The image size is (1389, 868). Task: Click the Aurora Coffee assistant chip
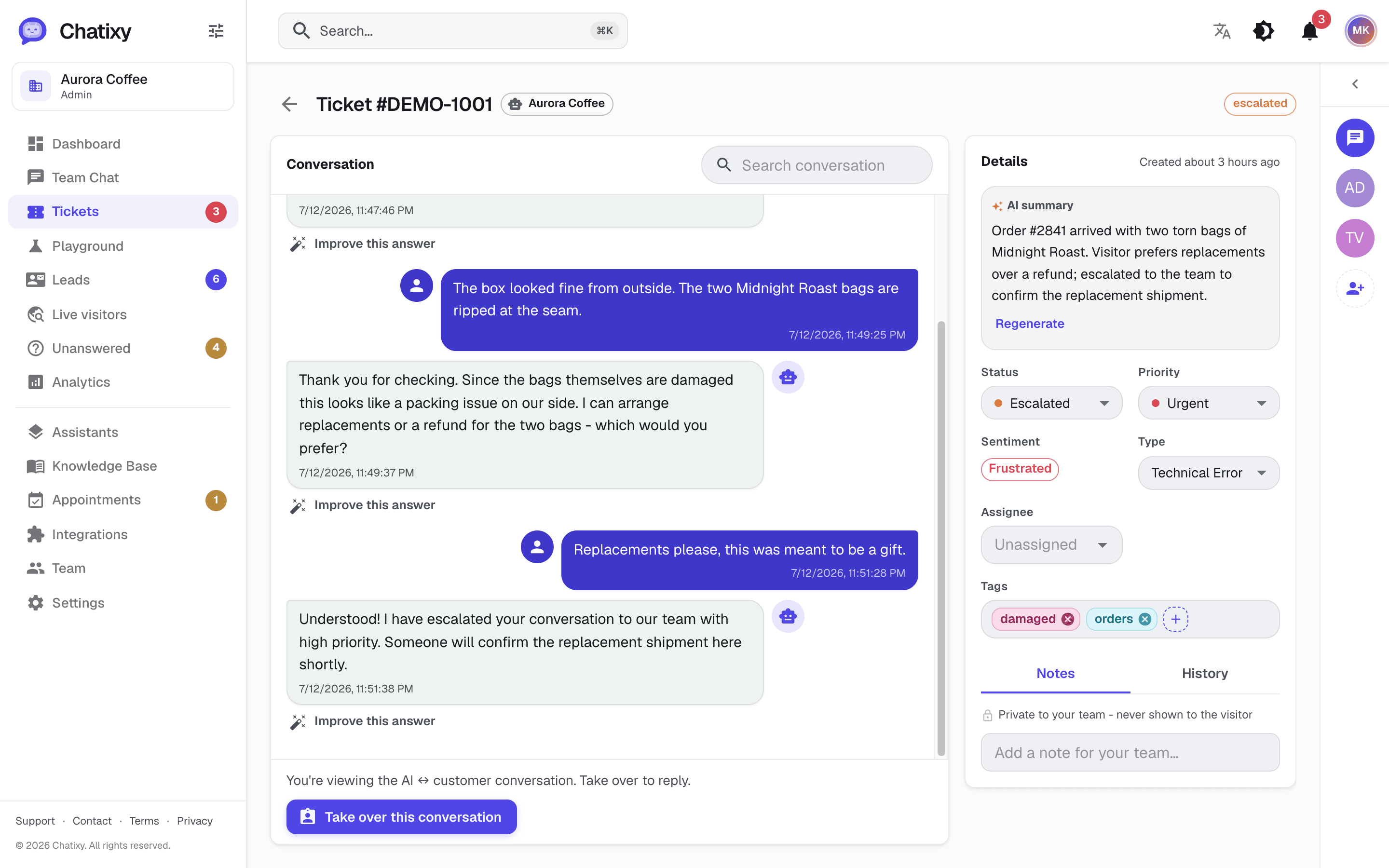[557, 104]
